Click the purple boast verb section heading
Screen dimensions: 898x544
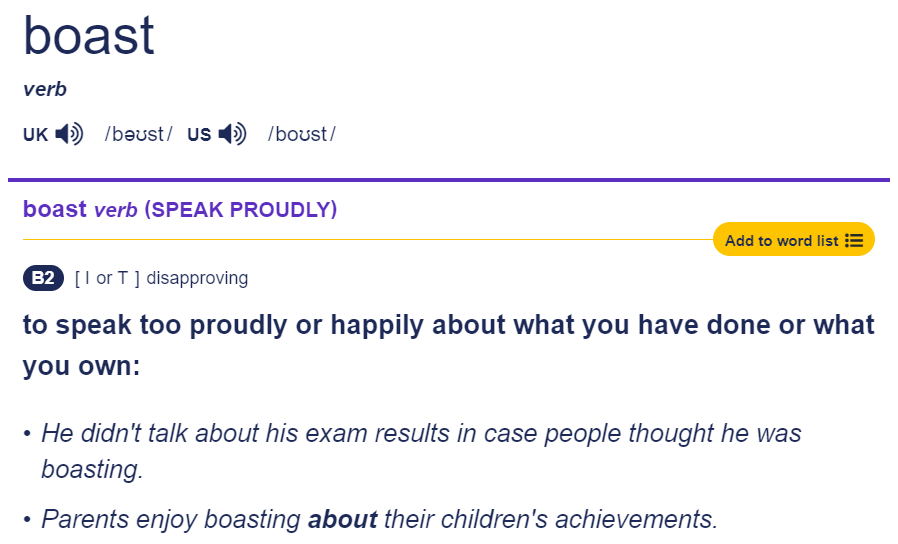point(80,210)
